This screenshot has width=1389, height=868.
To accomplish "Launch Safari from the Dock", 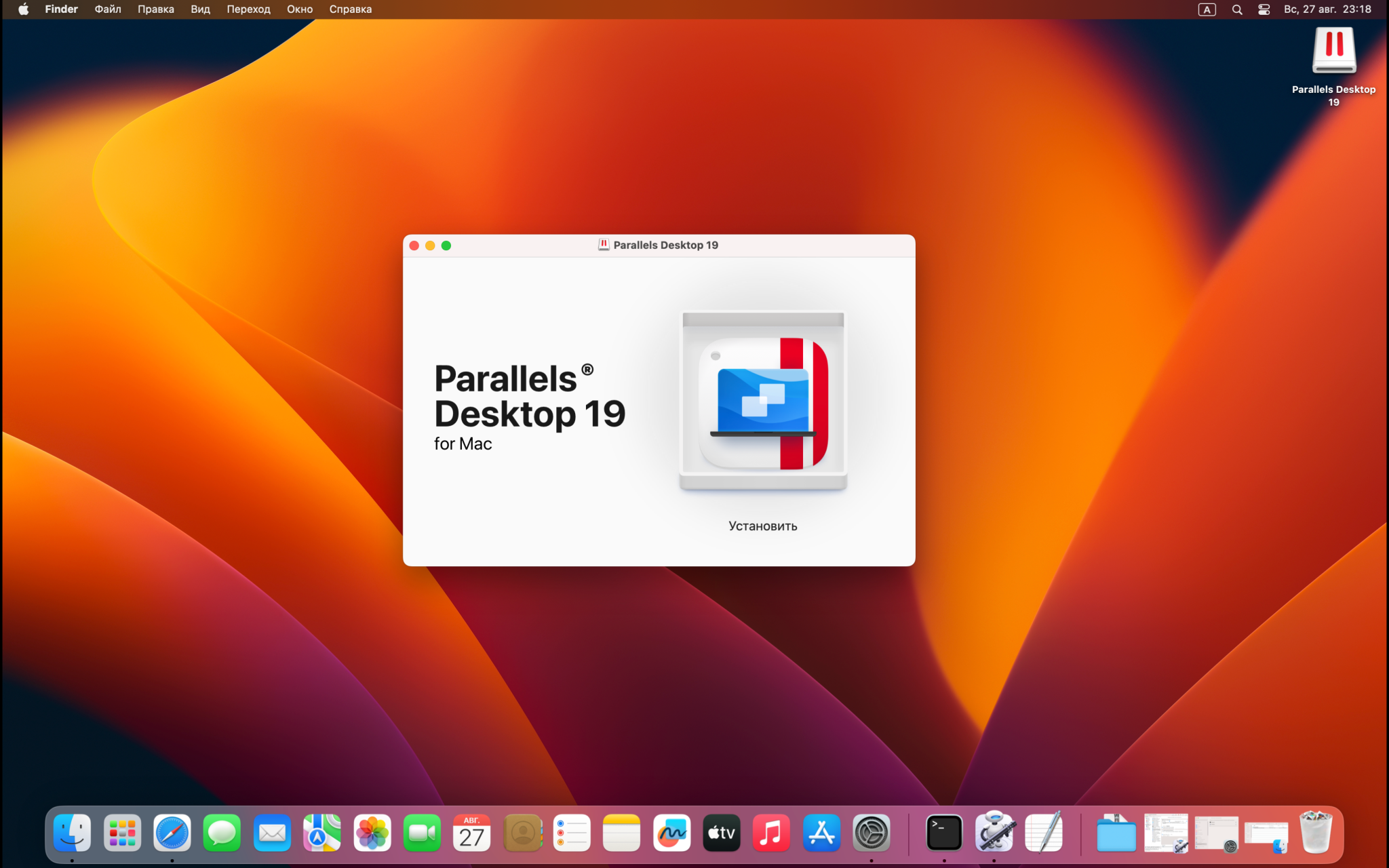I will (172, 833).
